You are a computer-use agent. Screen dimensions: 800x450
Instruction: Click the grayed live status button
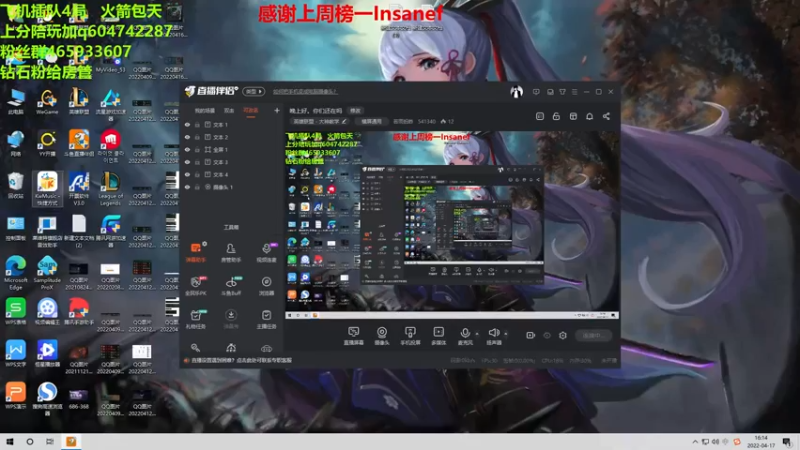(x=593, y=336)
